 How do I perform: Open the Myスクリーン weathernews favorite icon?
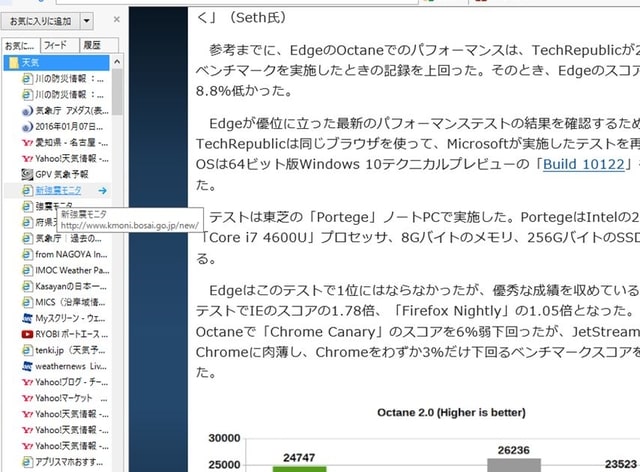pos(27,318)
